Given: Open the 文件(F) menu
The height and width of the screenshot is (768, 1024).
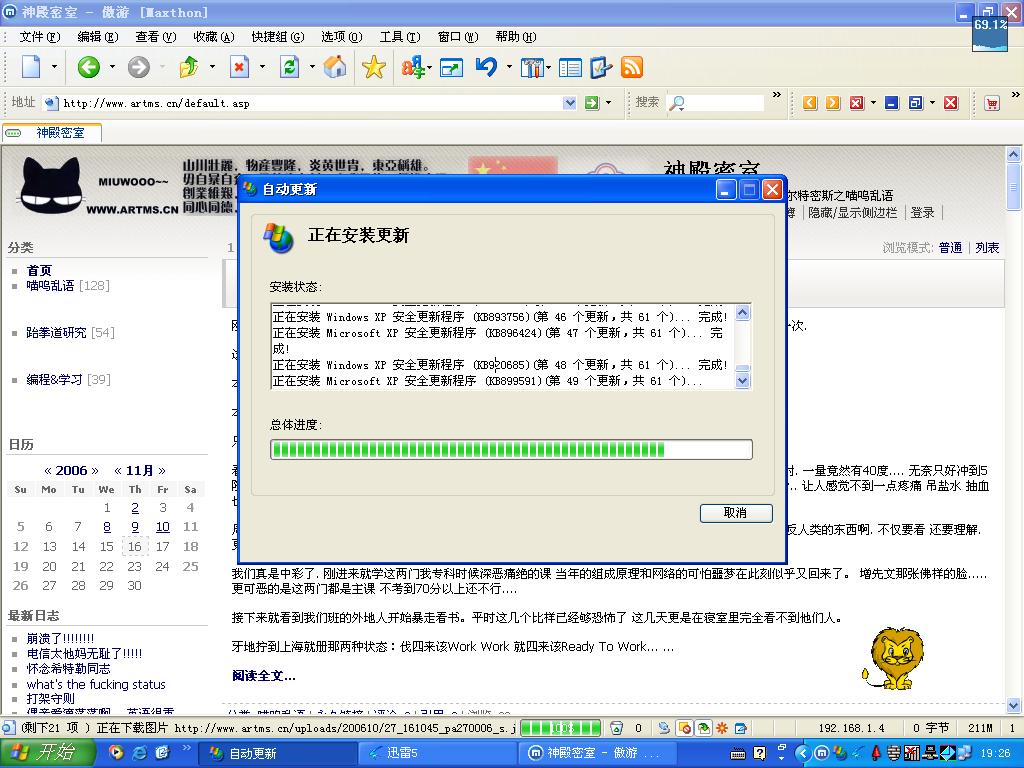Looking at the screenshot, I should (40, 37).
